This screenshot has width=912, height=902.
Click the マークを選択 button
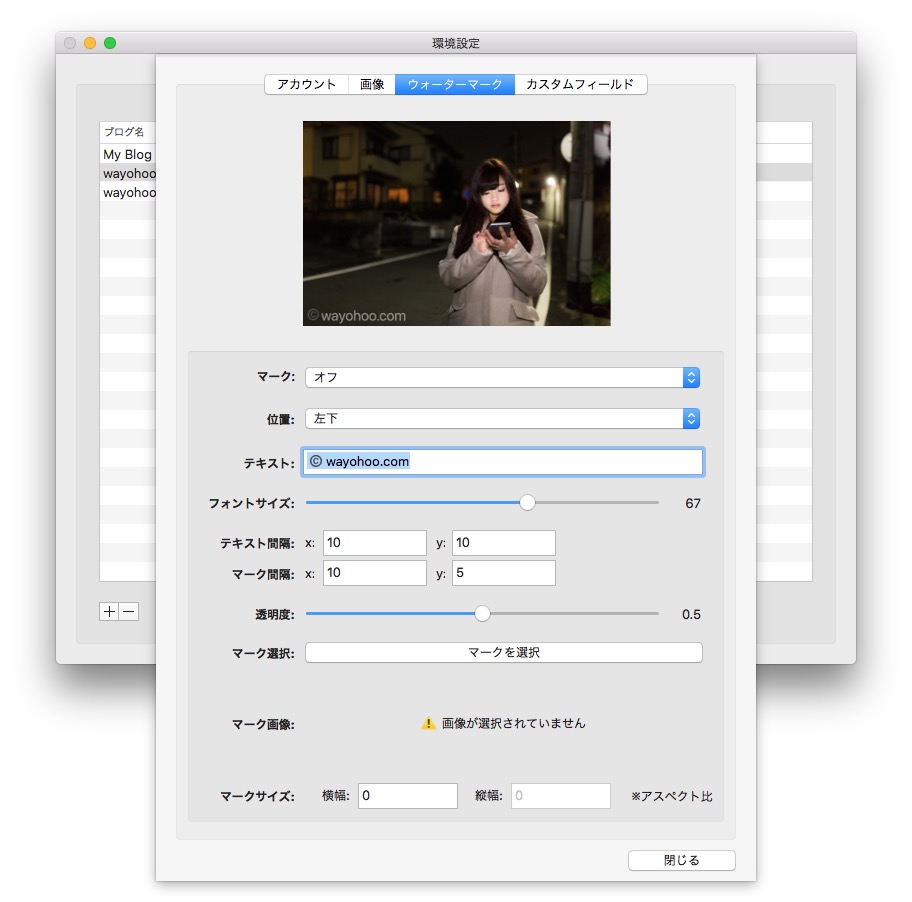point(504,653)
